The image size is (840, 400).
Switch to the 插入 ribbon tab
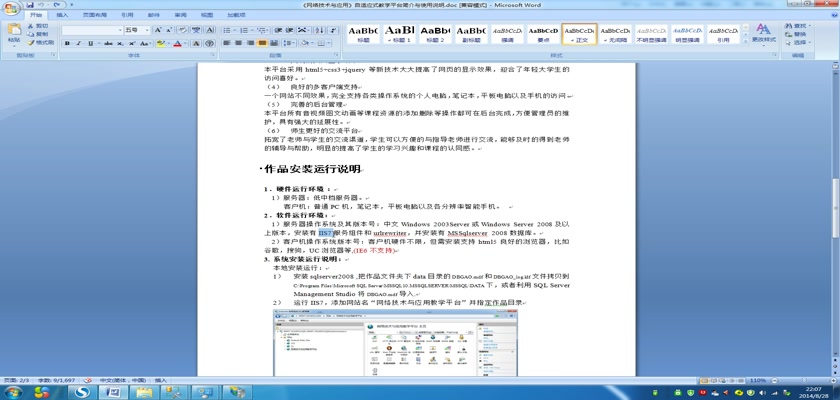62,16
